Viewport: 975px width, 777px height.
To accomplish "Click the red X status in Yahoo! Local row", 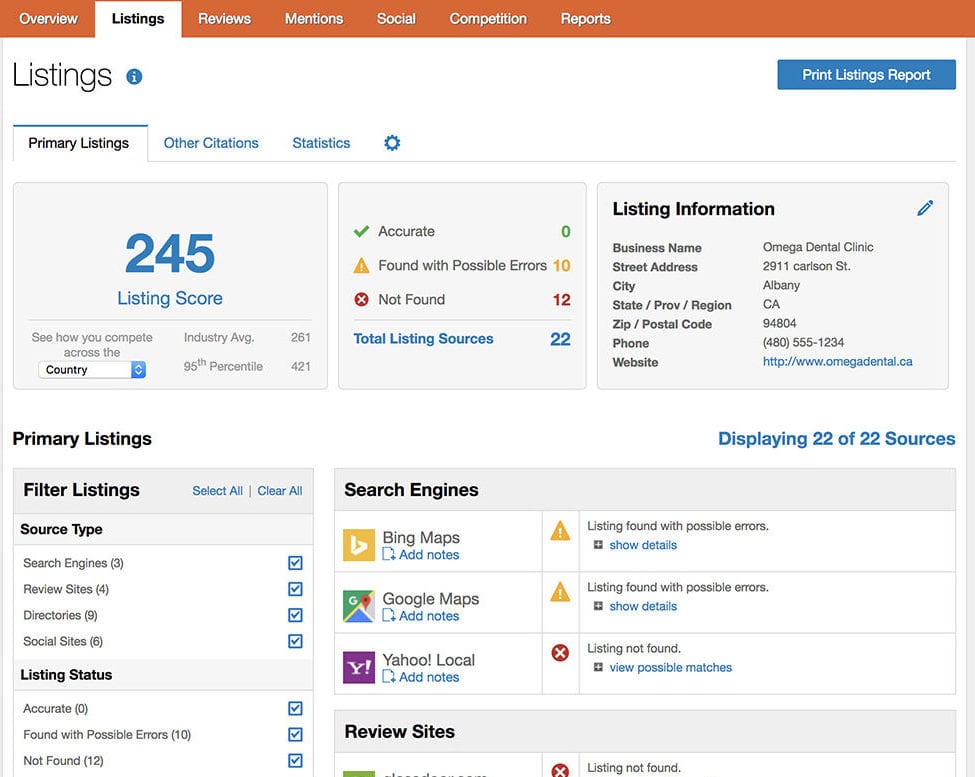I will point(560,653).
